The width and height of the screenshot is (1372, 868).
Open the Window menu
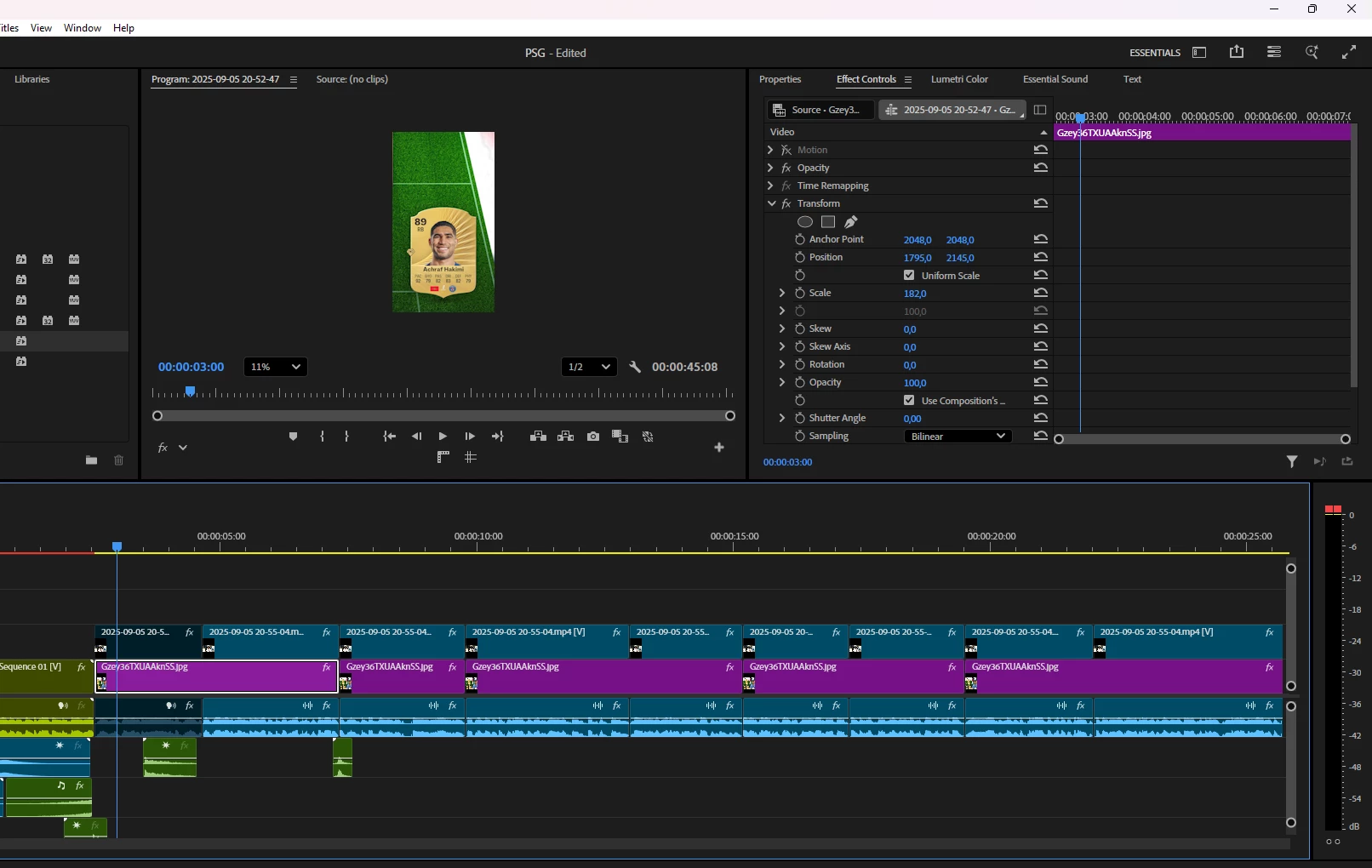coord(83,28)
